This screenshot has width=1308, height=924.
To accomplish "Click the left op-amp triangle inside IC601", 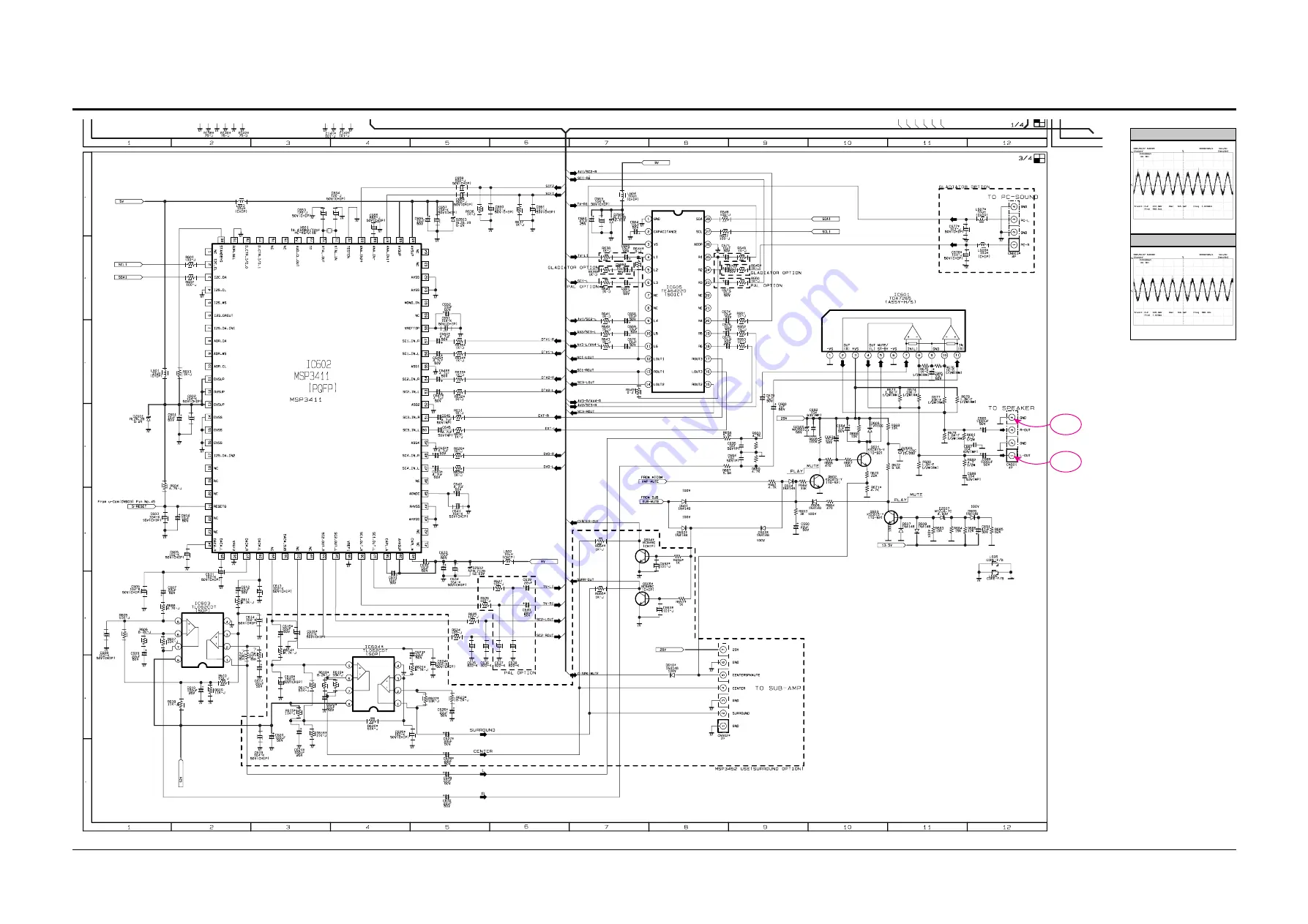I will (x=912, y=334).
